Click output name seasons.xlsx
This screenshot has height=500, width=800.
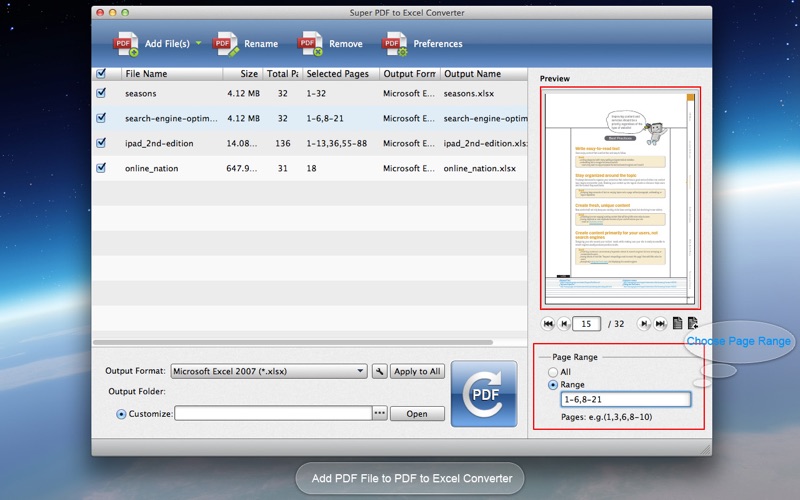click(469, 93)
